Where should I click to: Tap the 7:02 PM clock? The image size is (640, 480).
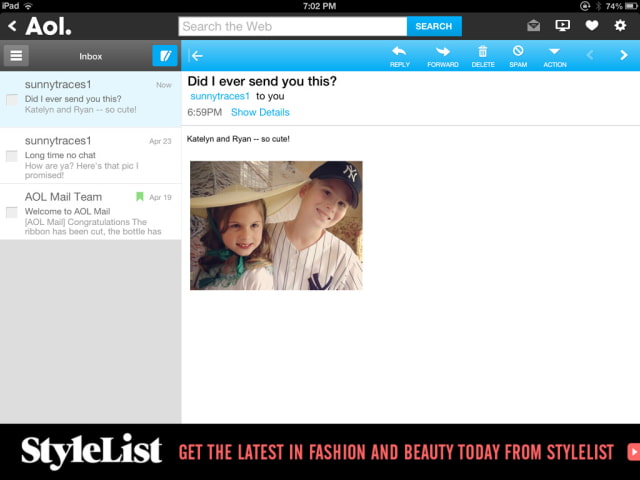(x=320, y=6)
